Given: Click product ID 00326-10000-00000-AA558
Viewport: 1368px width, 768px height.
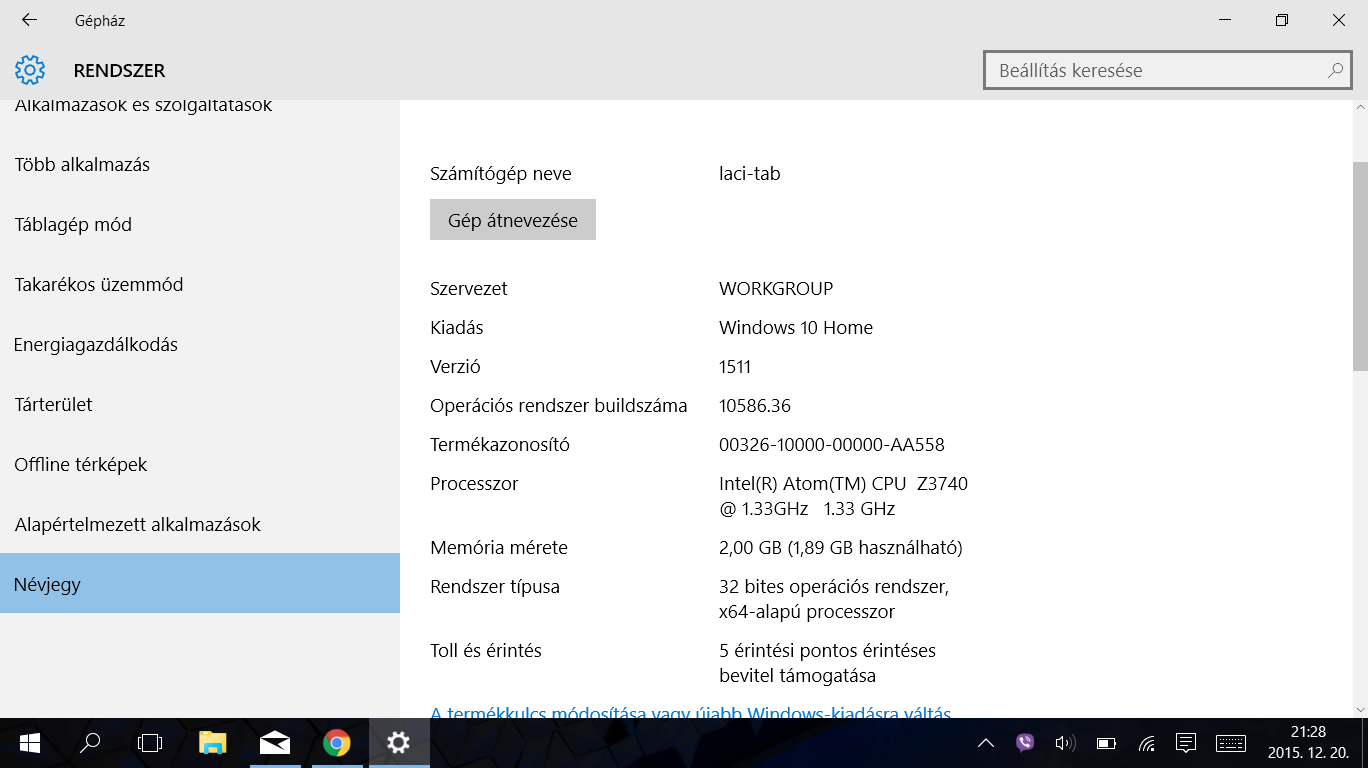Looking at the screenshot, I should pos(832,445).
